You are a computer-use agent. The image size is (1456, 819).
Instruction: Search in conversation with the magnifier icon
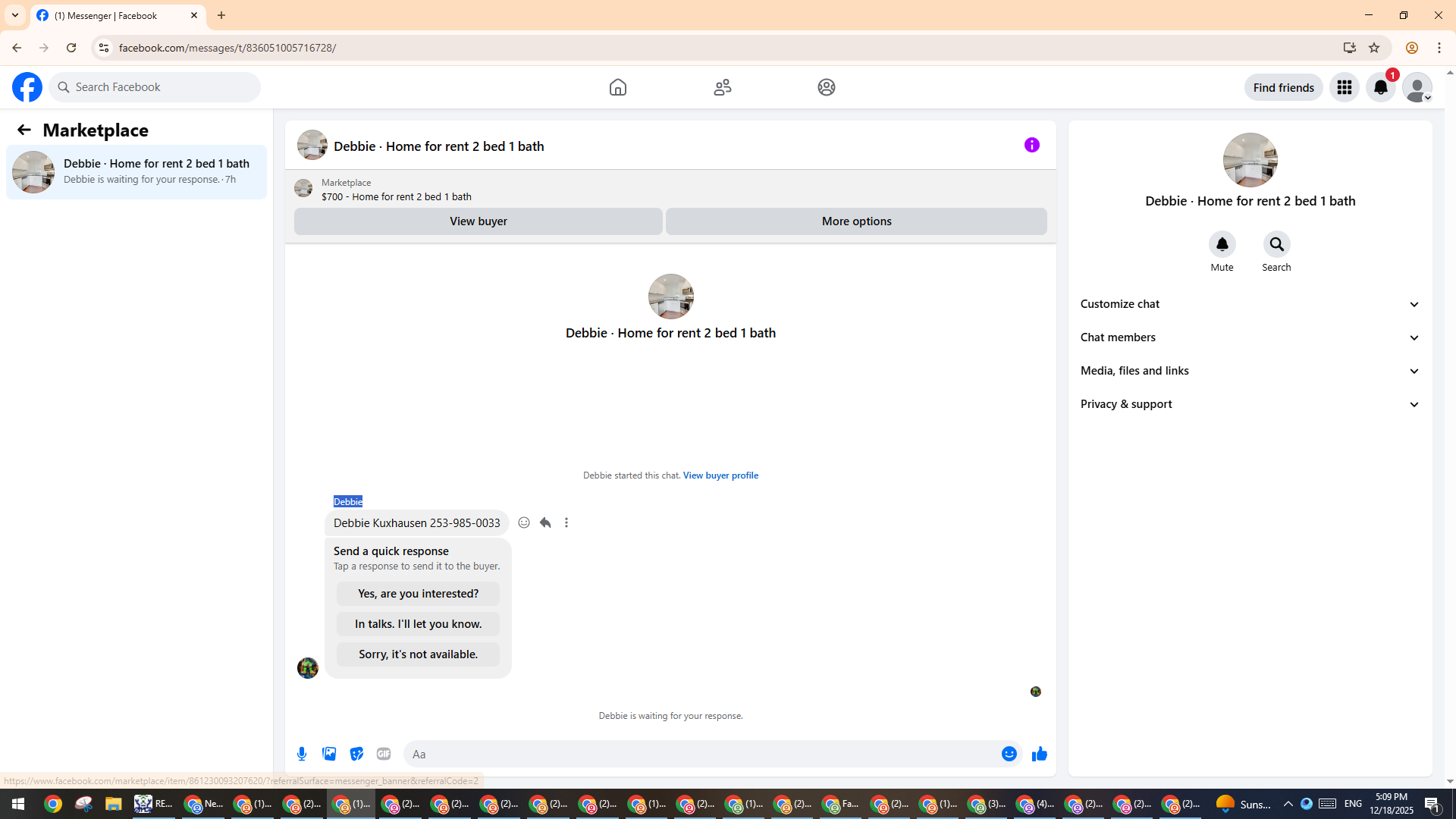point(1277,244)
